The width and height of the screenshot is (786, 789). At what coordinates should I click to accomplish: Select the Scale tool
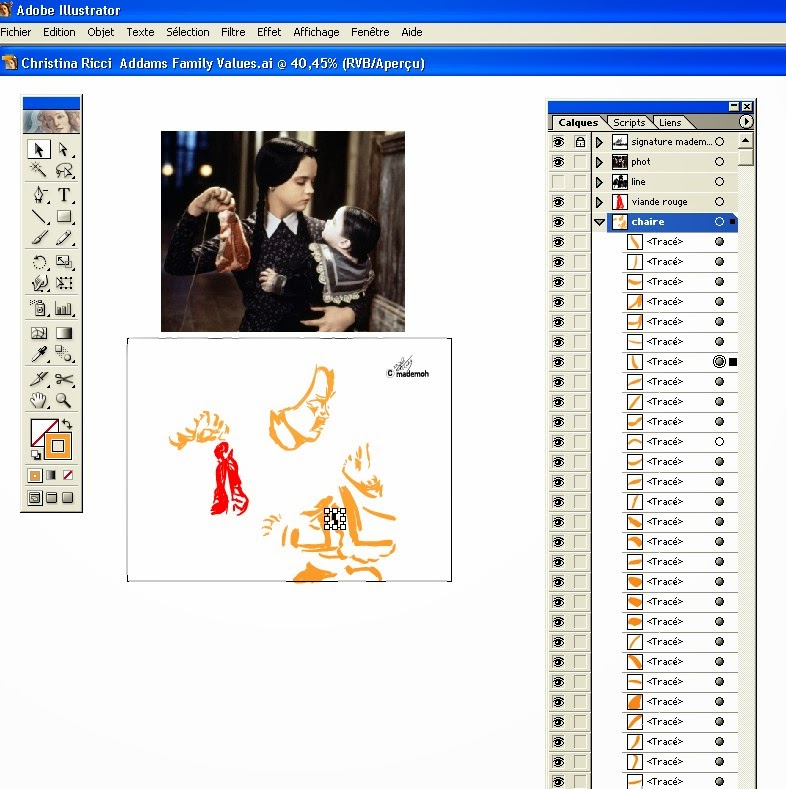pos(63,262)
